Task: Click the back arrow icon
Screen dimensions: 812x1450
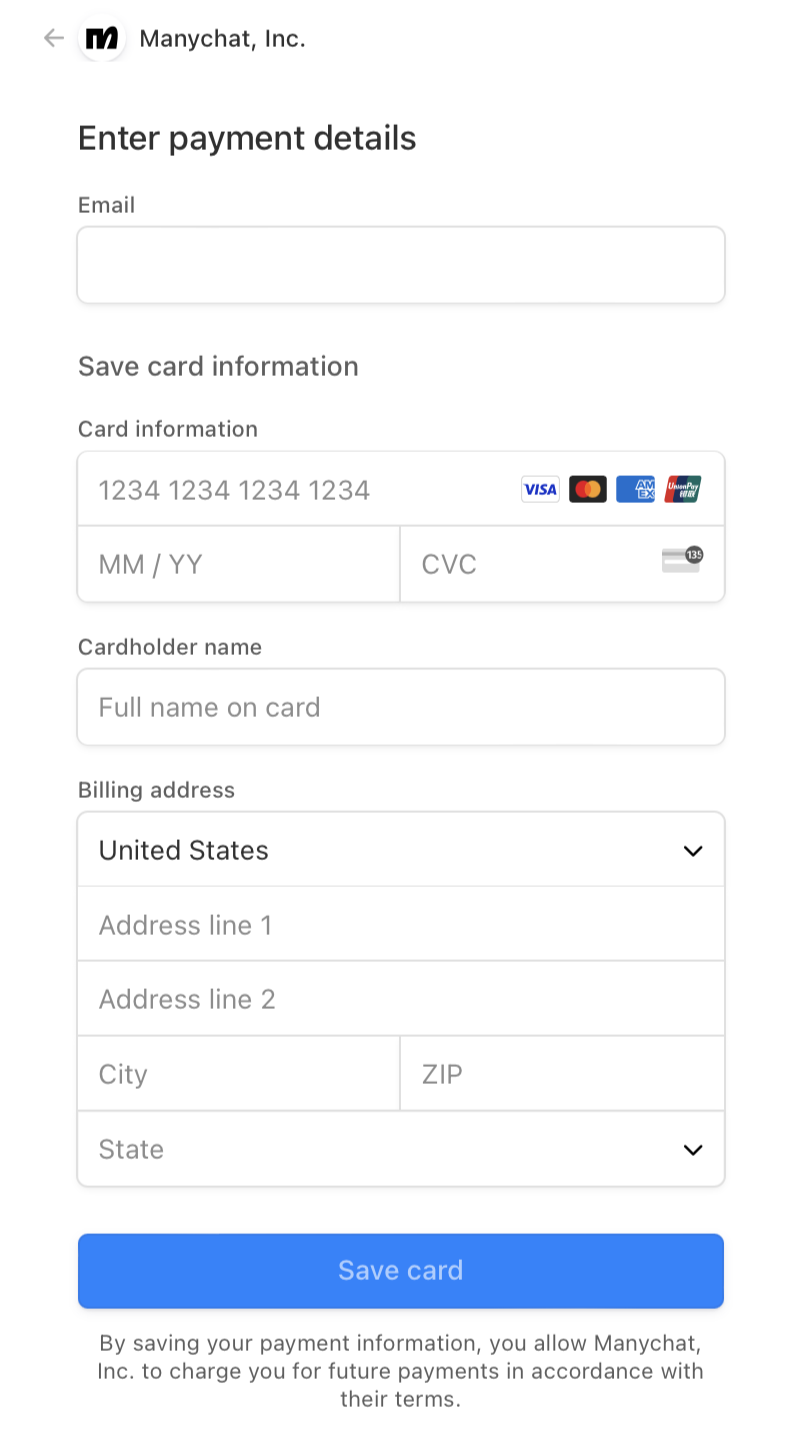Action: pyautogui.click(x=53, y=38)
